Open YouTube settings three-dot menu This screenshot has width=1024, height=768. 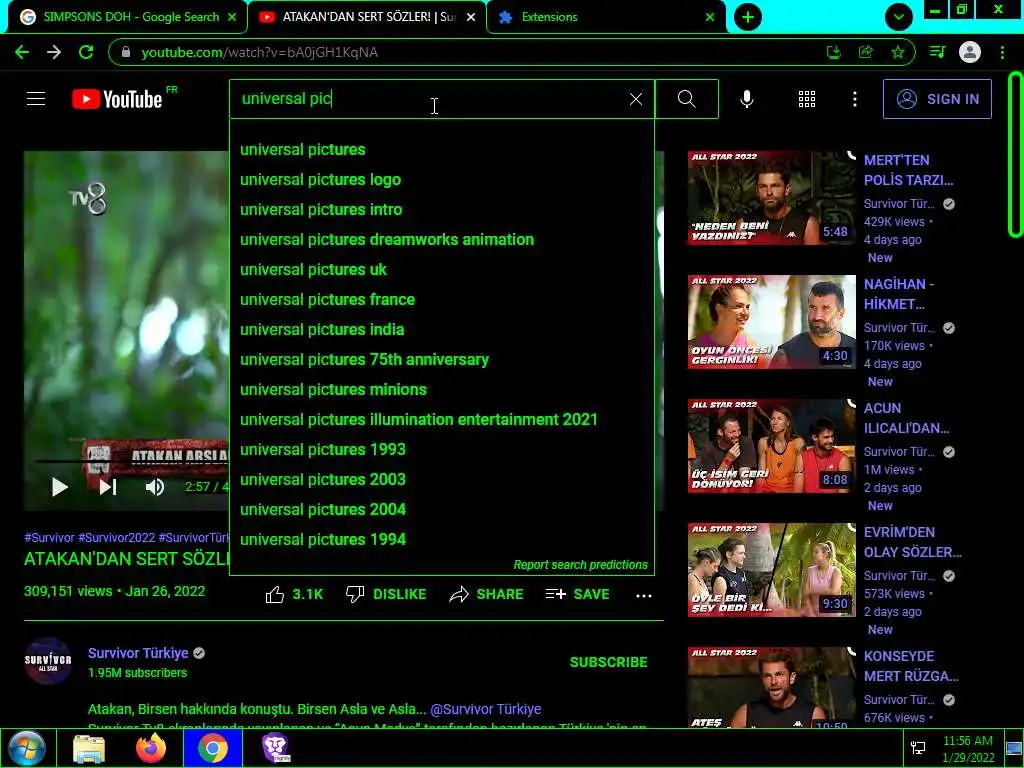pos(854,99)
